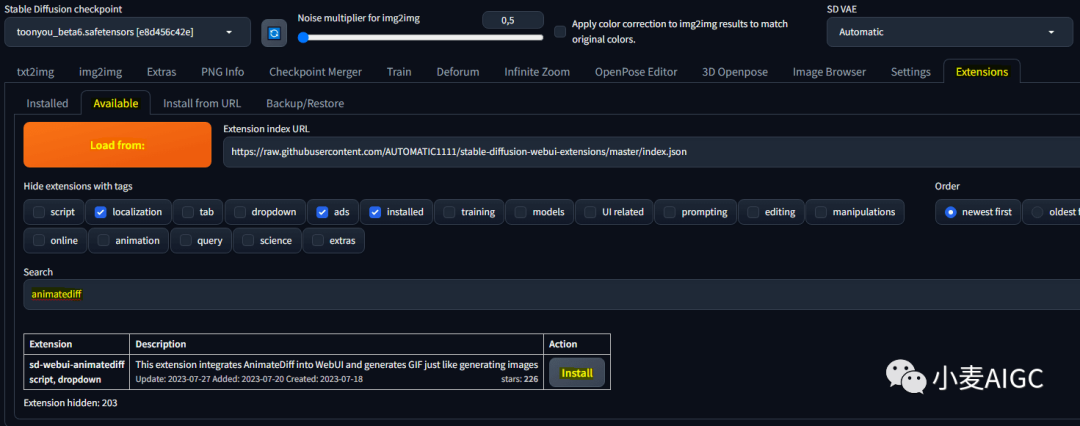Uncheck the installed tag checkbox
1080x426 pixels.
tap(375, 212)
